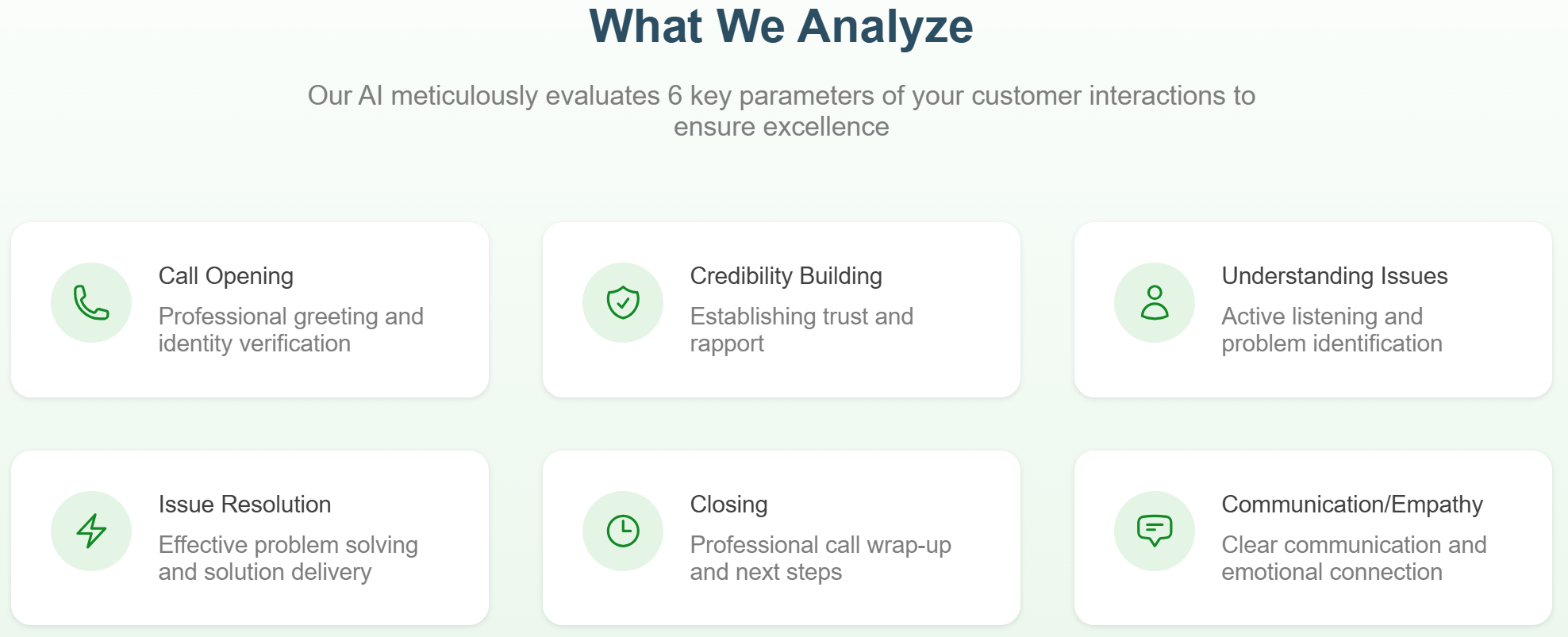This screenshot has height=637, width=1568.
Task: Click the Closing card title
Action: pos(728,505)
